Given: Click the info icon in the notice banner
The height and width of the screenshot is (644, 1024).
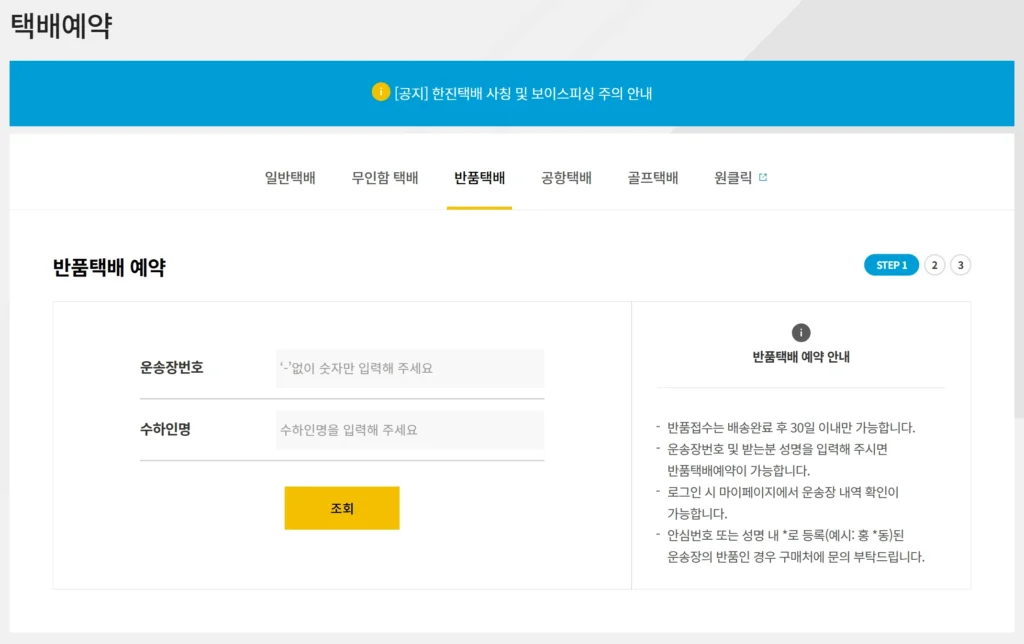Looking at the screenshot, I should tap(380, 92).
